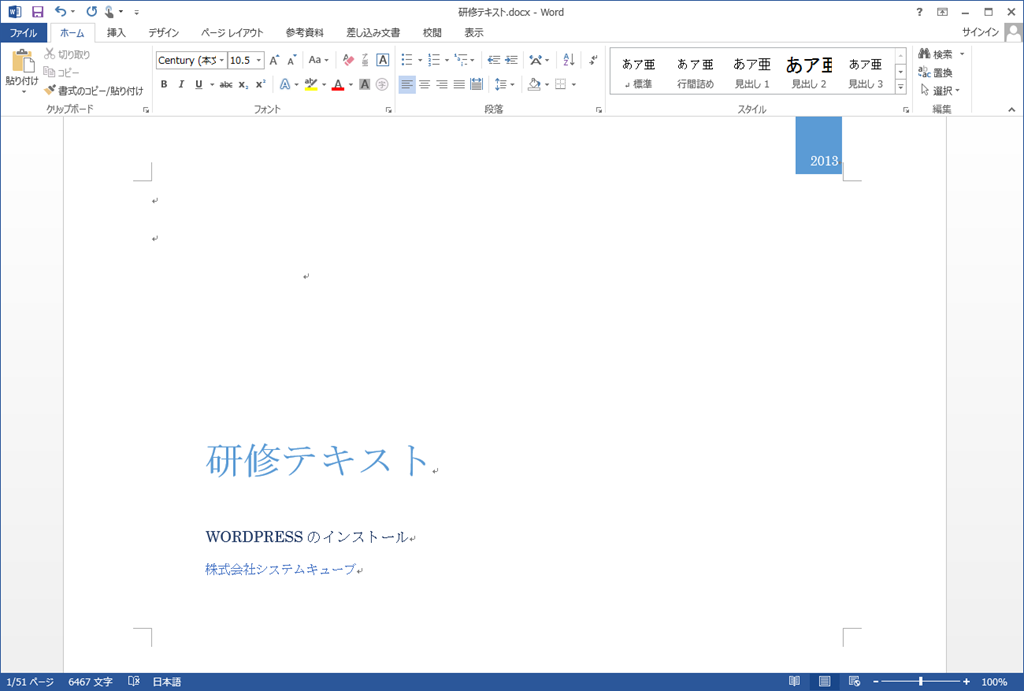Click the large Paste (貼り付け) clipboard icon
The height and width of the screenshot is (691, 1024).
click(22, 62)
